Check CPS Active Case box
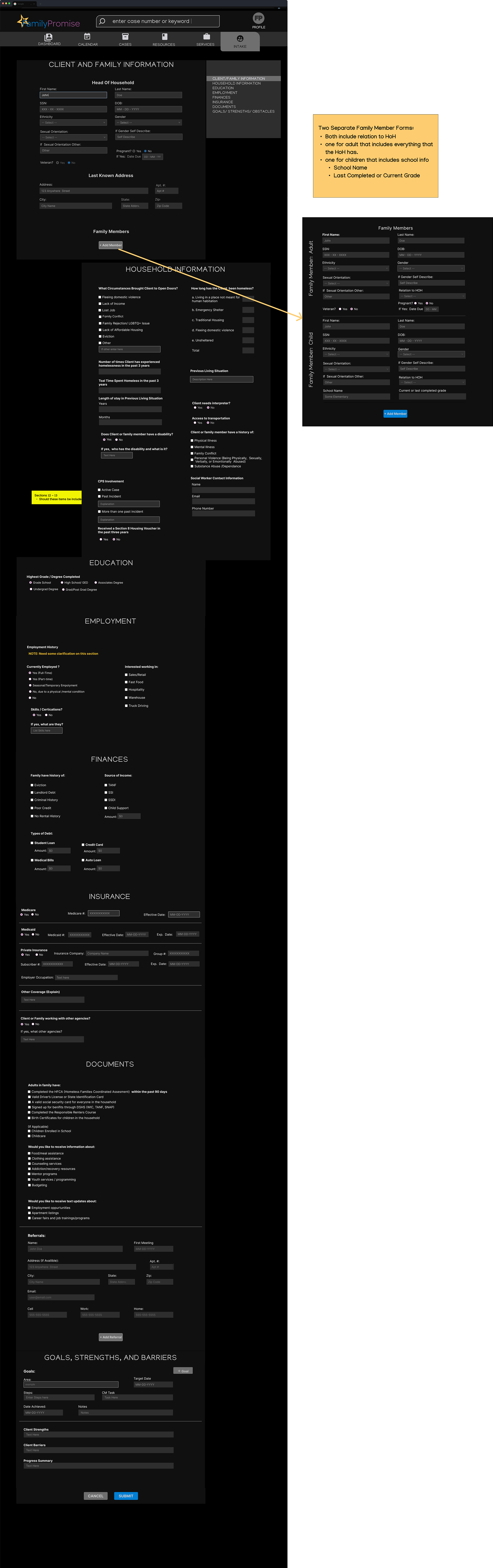493x1568 pixels. (99, 490)
